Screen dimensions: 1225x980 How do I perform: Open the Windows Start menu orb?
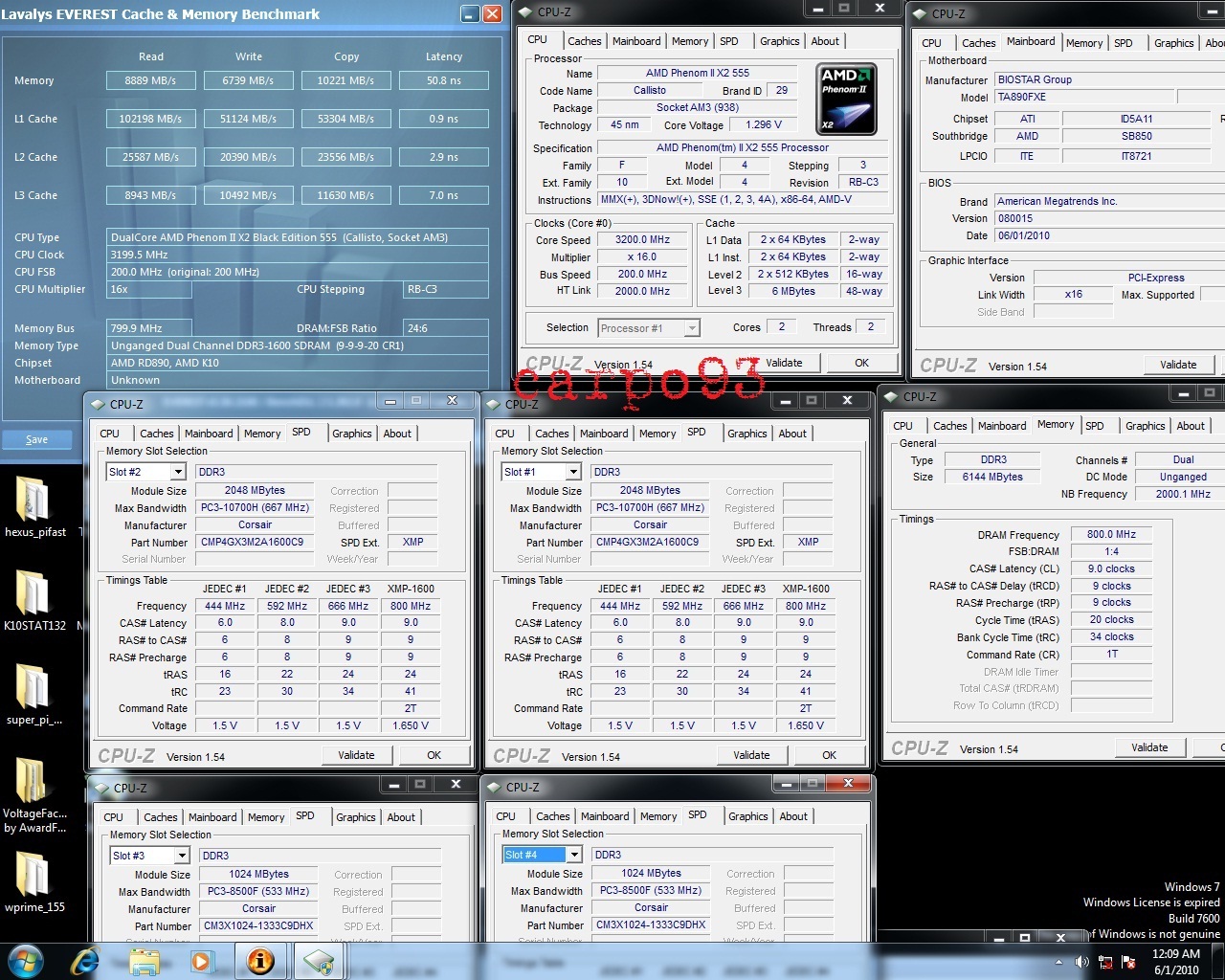tap(26, 961)
